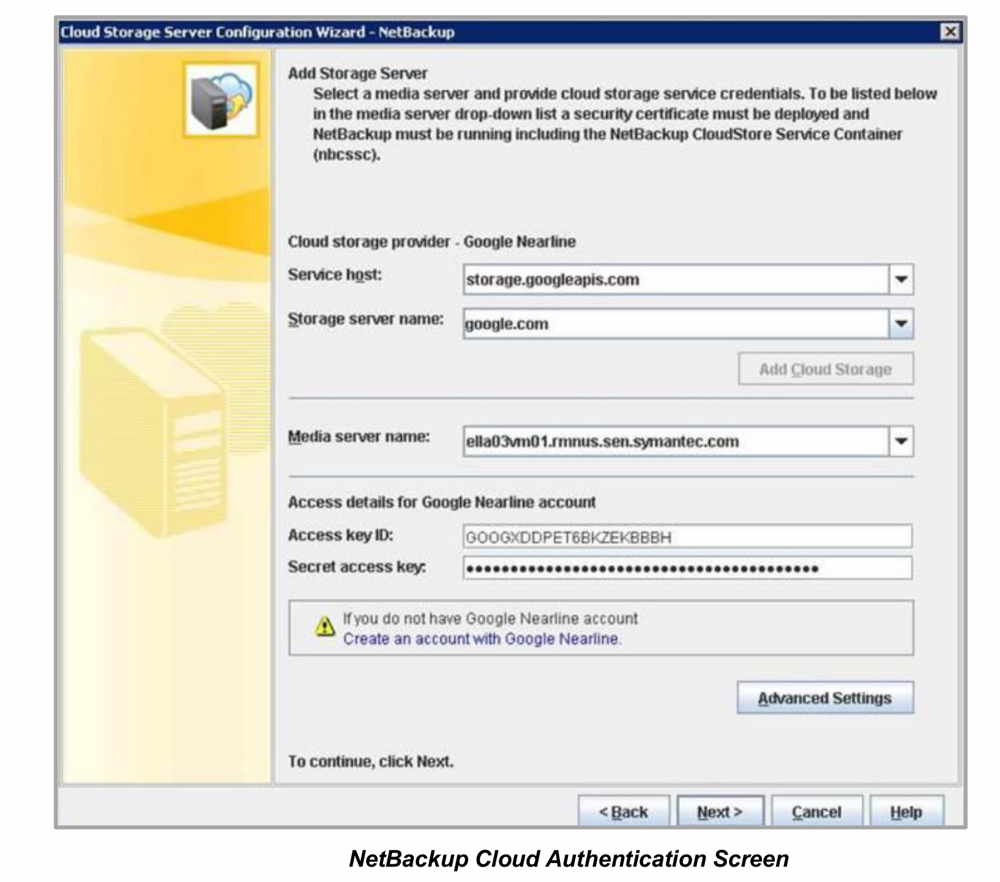Click the 'Storage server name:' label
The height and width of the screenshot is (882, 1000).
click(365, 319)
